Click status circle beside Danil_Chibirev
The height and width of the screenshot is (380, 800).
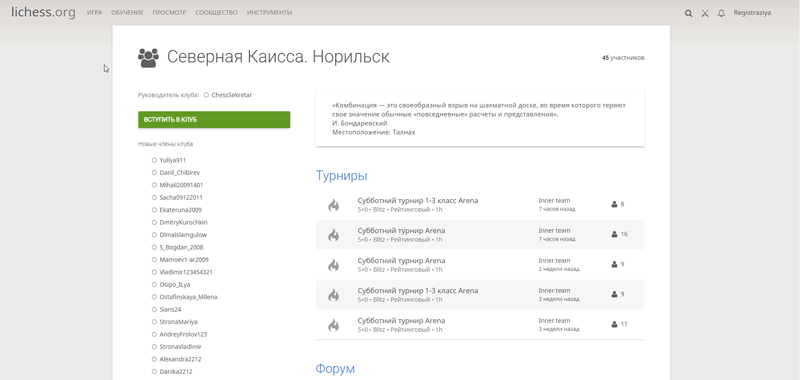154,172
